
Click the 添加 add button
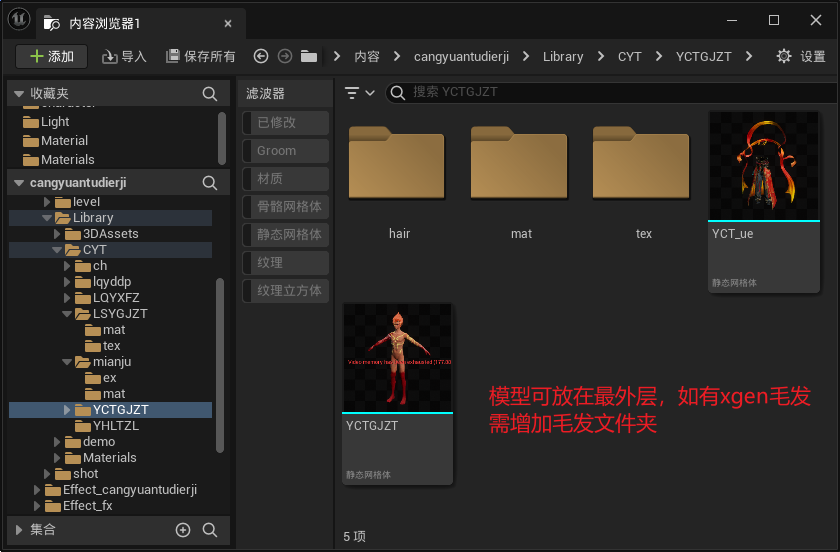(52, 57)
